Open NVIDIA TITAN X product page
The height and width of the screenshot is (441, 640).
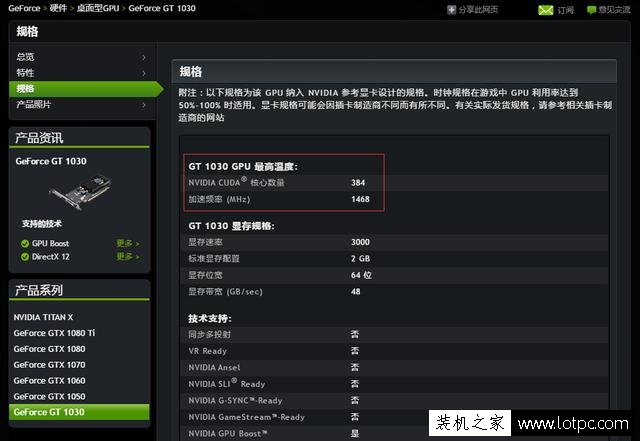pos(43,317)
